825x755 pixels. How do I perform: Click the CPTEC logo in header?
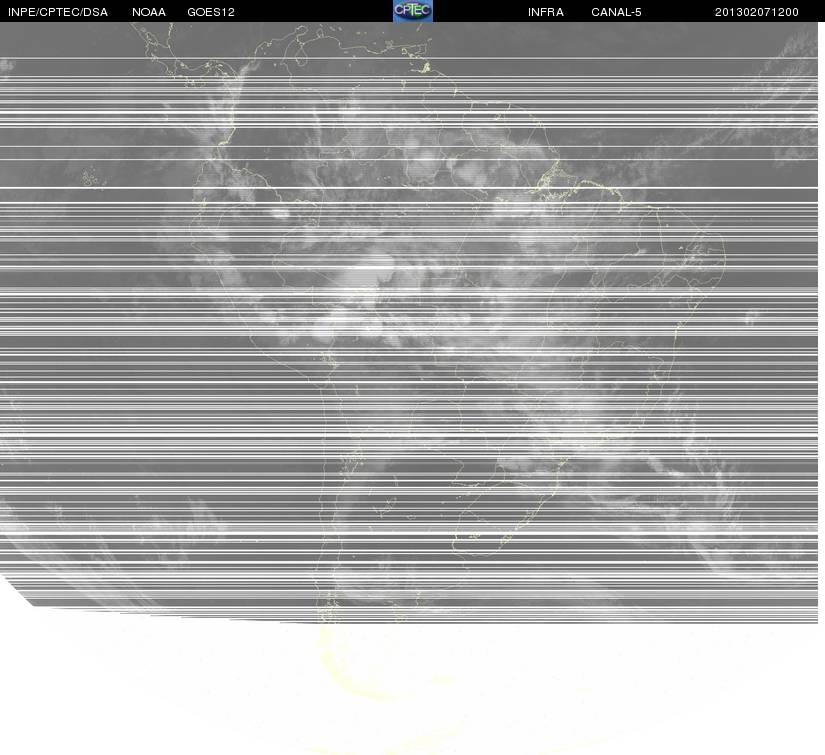(x=413, y=11)
